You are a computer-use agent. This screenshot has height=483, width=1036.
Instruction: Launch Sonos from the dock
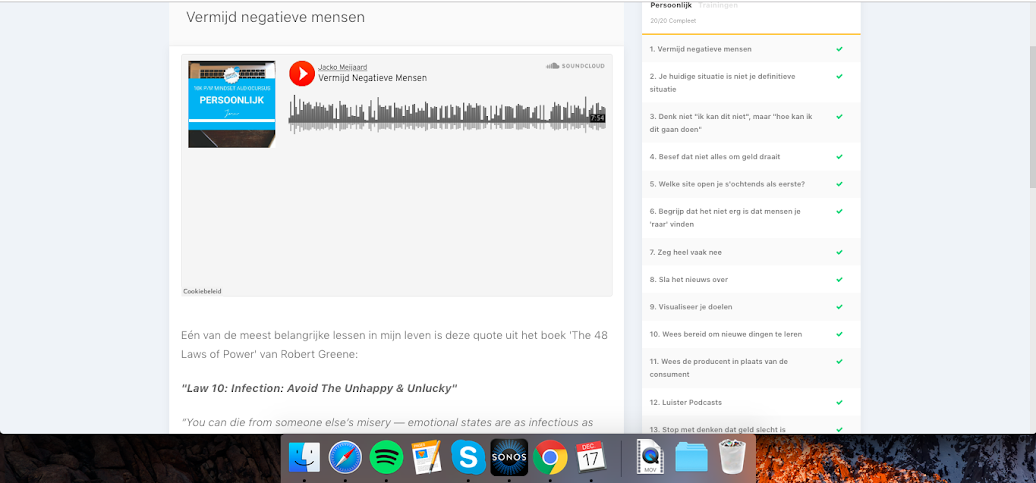coord(509,457)
